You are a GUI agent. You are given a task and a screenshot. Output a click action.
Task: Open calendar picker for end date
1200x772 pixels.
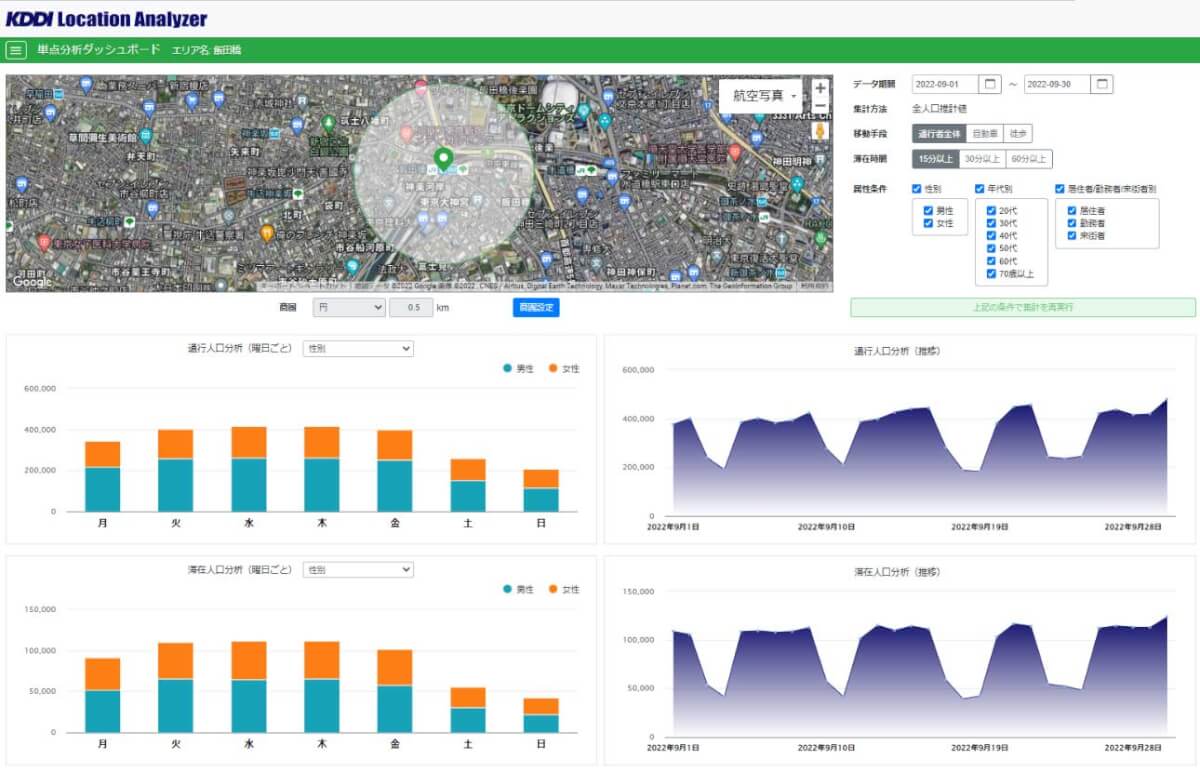(1101, 84)
